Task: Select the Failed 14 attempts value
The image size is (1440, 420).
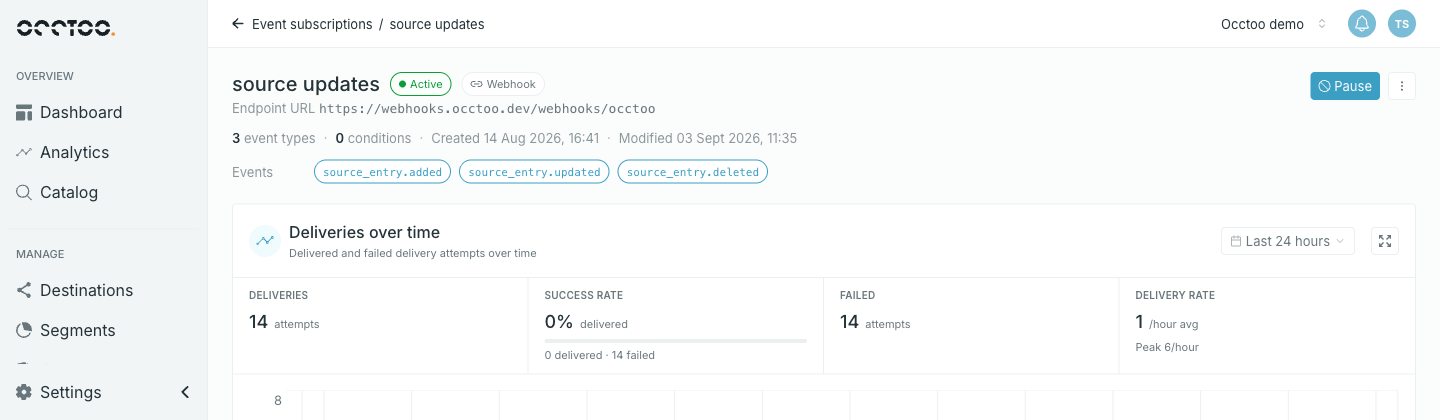Action: point(875,322)
